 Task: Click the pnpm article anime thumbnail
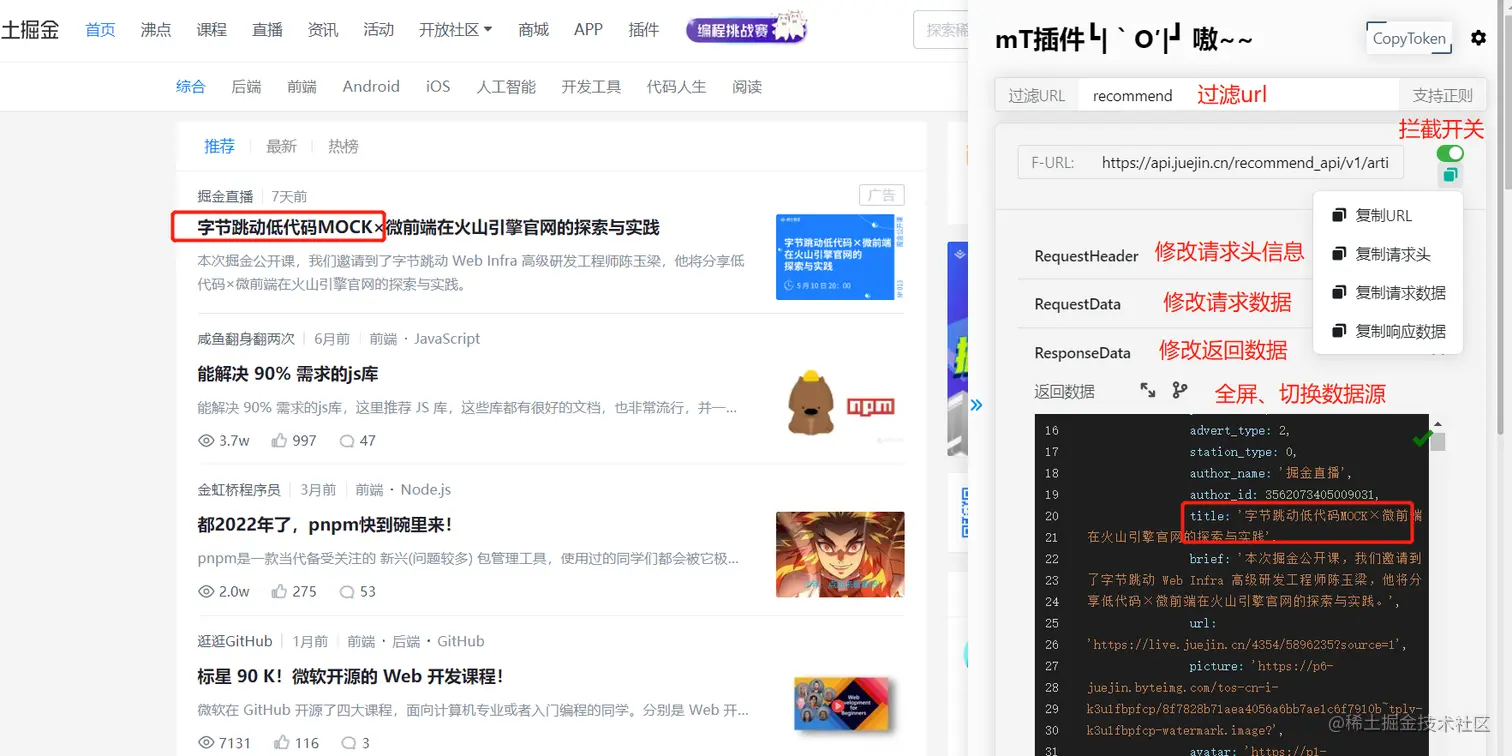point(840,555)
